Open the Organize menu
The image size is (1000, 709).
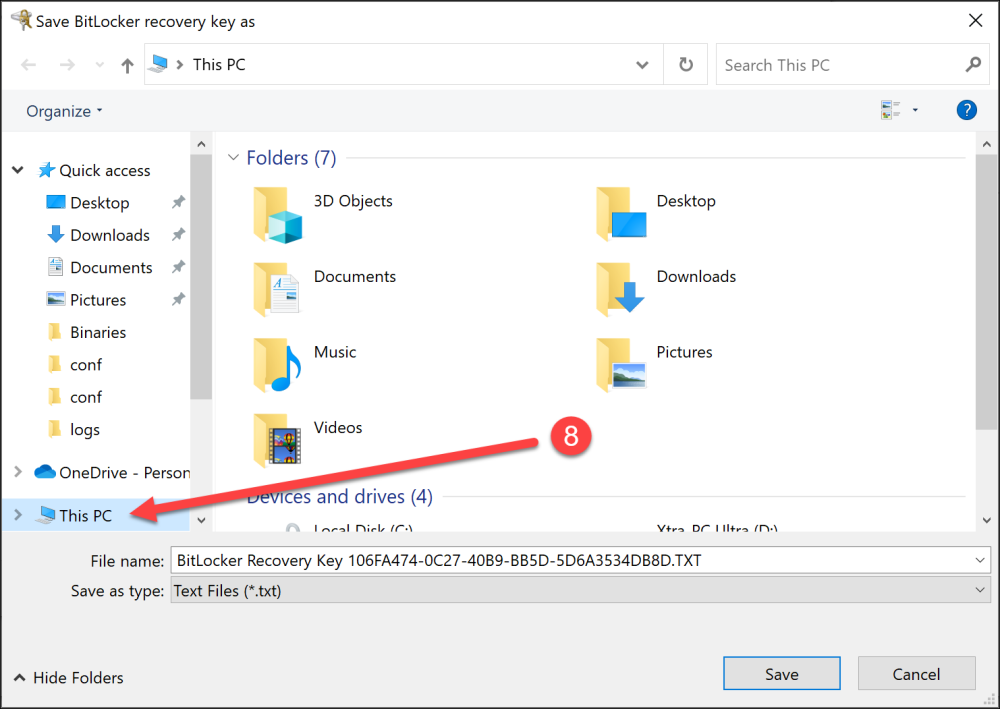[58, 110]
